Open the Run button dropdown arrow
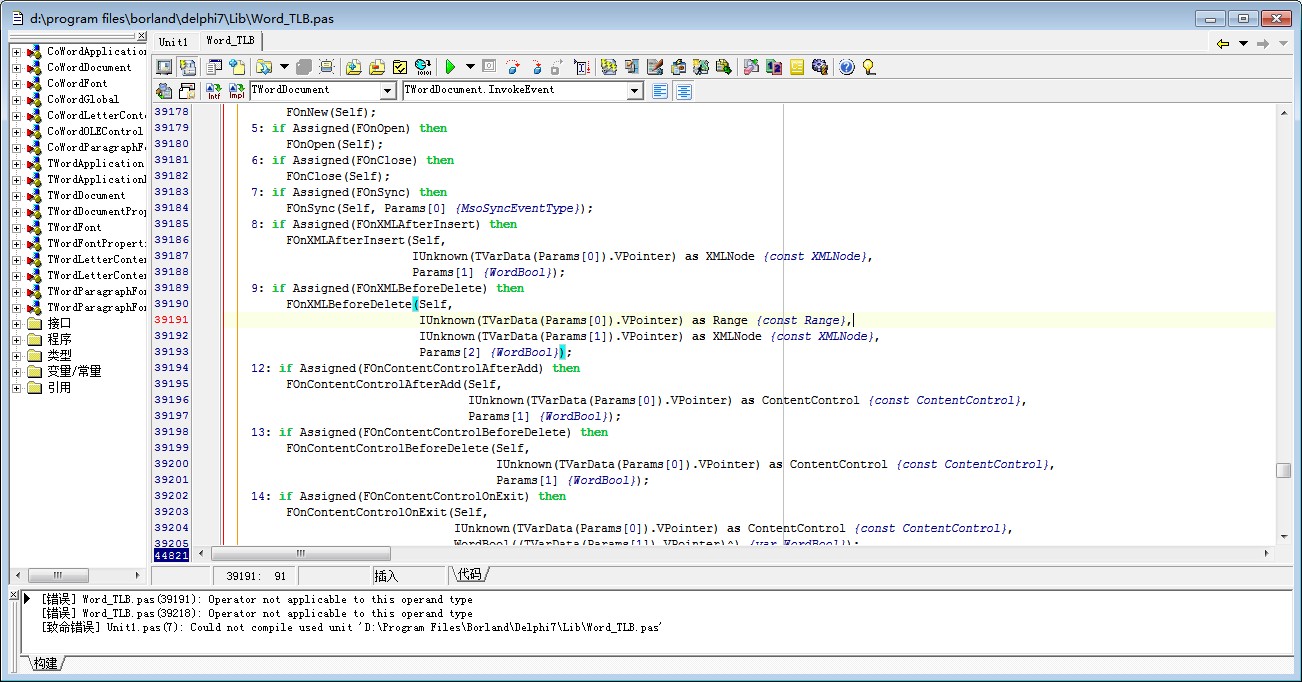The width and height of the screenshot is (1302, 682). click(470, 67)
